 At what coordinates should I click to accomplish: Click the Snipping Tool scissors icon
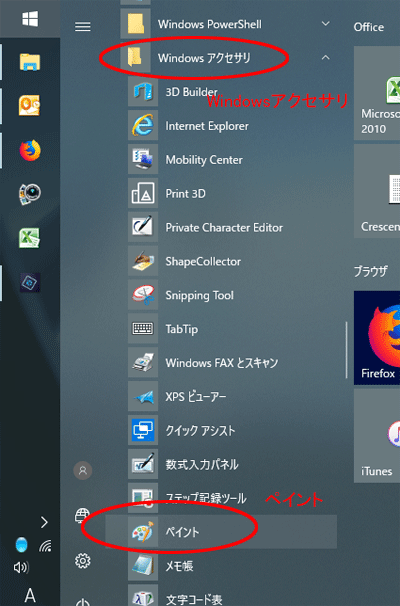point(143,295)
